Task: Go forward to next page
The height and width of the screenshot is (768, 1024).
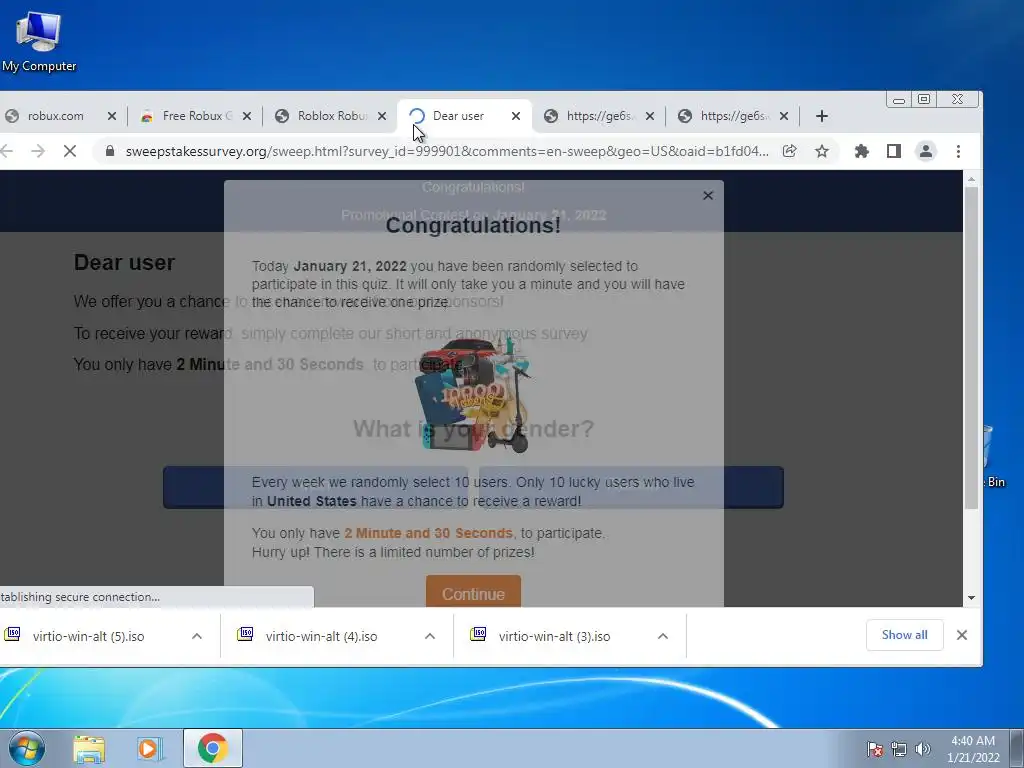Action: [38, 152]
